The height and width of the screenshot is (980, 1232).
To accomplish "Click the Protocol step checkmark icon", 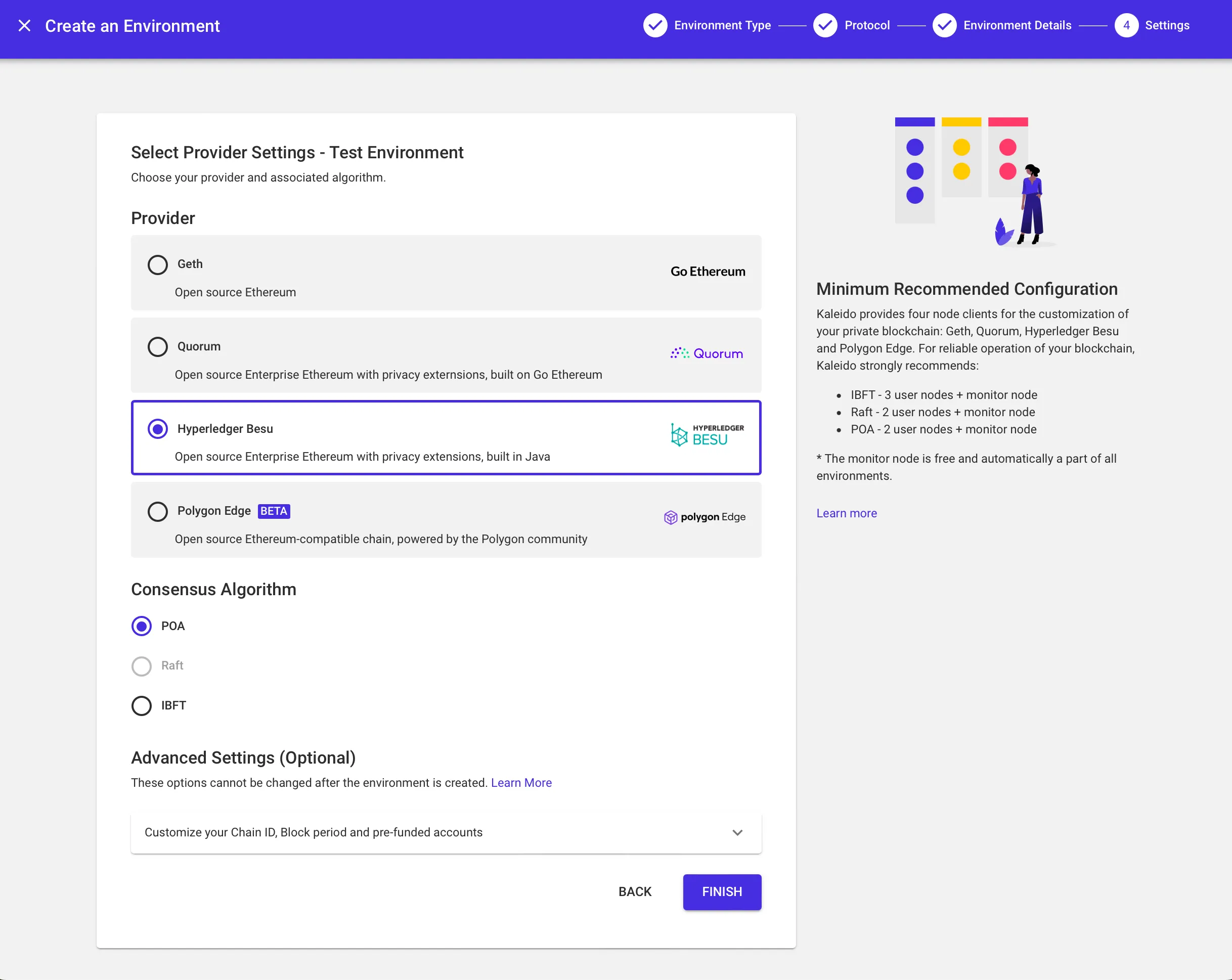I will [x=825, y=26].
